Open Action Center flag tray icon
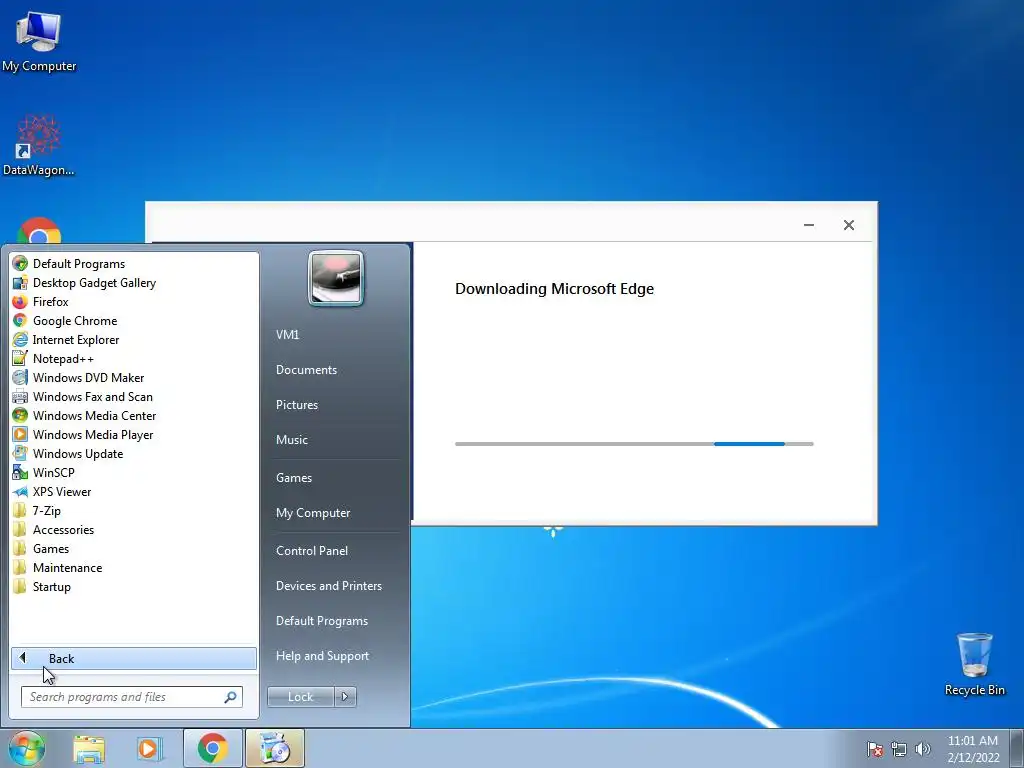Viewport: 1024px width, 768px height. 875,750
